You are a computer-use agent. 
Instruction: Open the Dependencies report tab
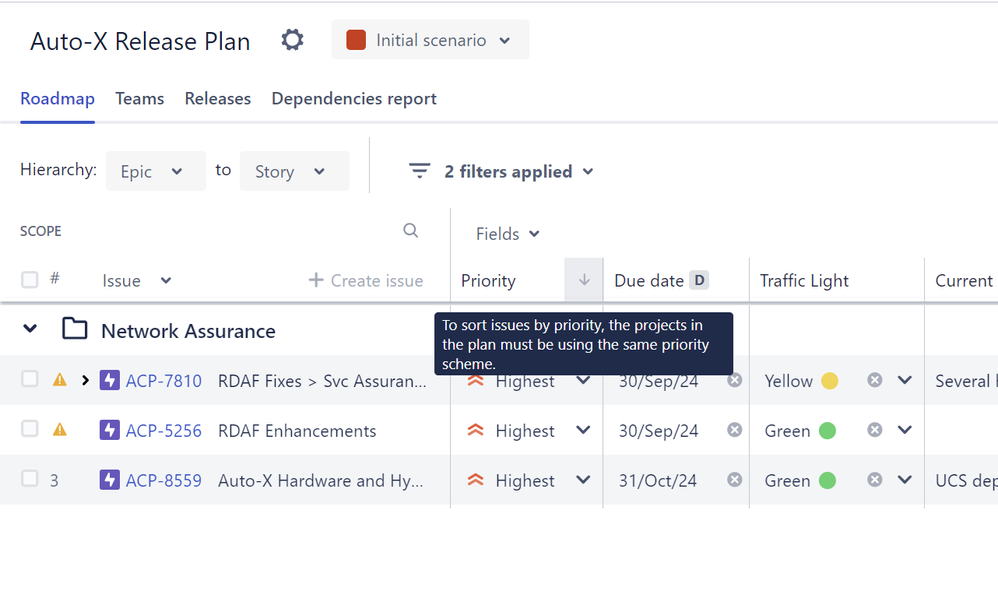[x=354, y=99]
